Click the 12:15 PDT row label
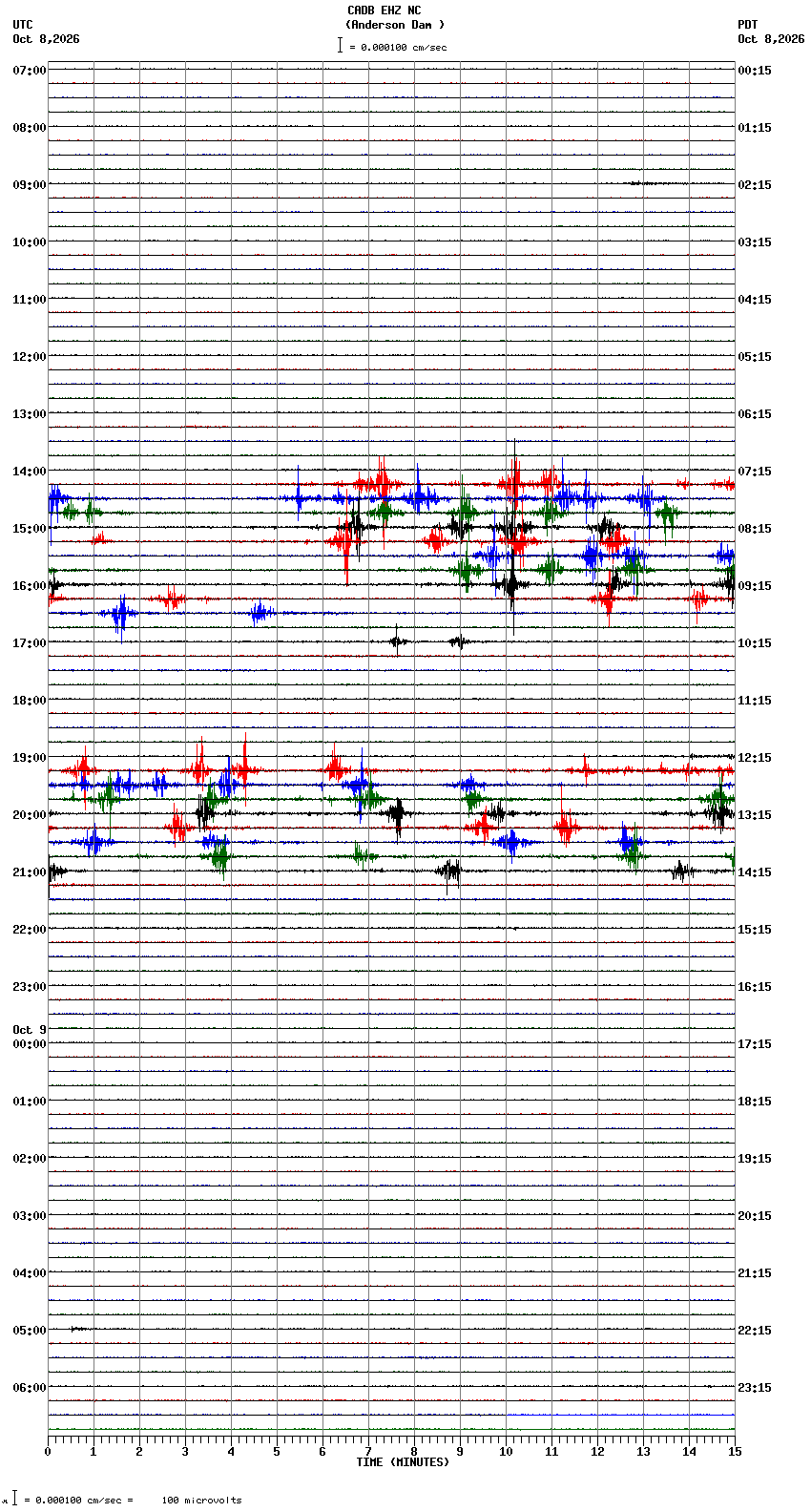The height and width of the screenshot is (1512, 811). [x=755, y=758]
